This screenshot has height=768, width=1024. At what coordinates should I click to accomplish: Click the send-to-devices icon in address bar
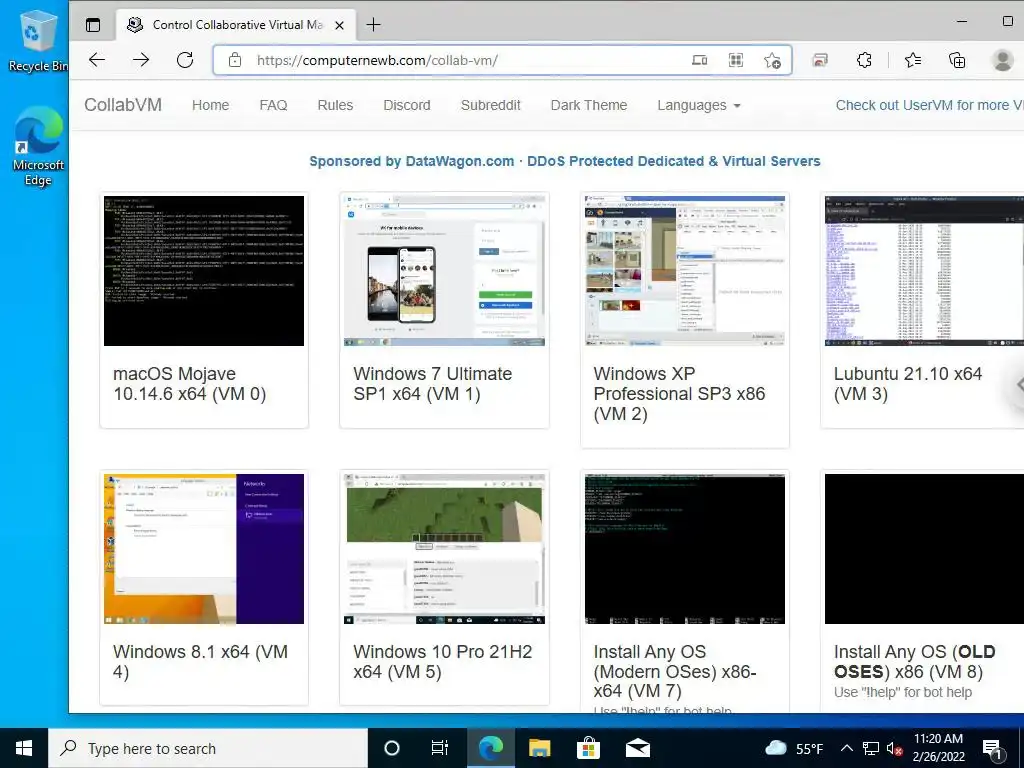(x=699, y=60)
